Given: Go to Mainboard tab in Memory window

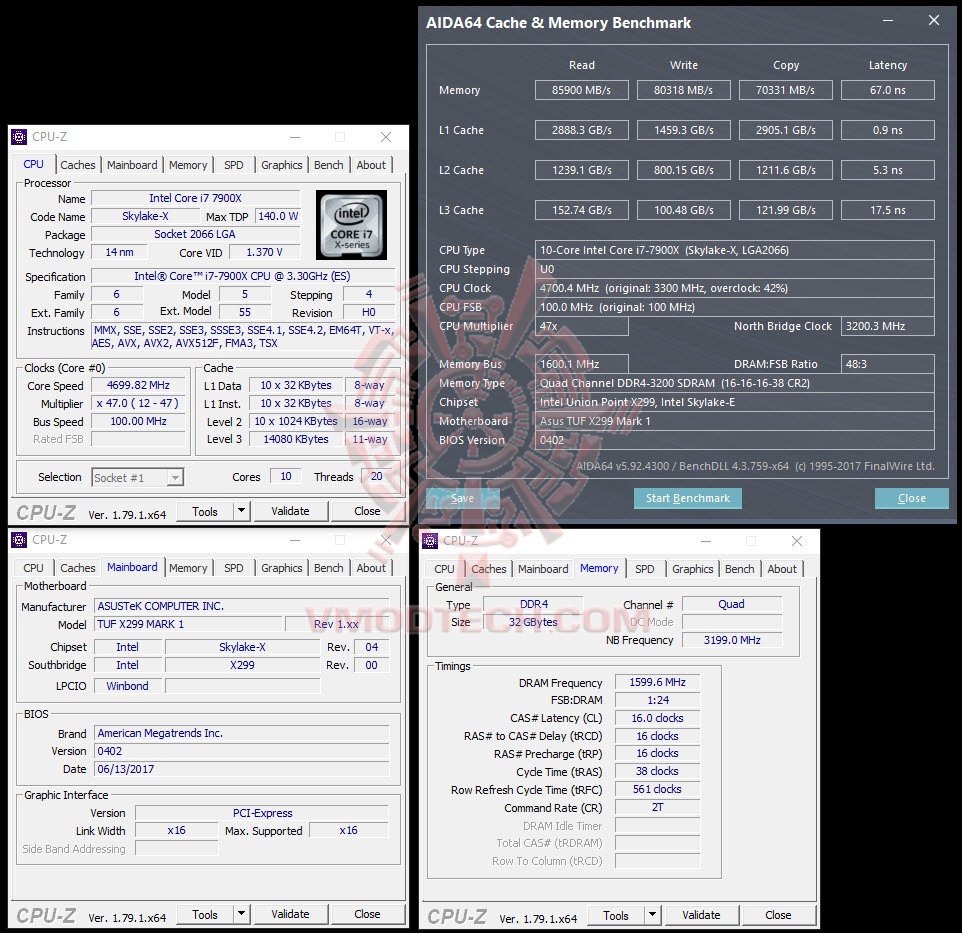Looking at the screenshot, I should (x=543, y=569).
